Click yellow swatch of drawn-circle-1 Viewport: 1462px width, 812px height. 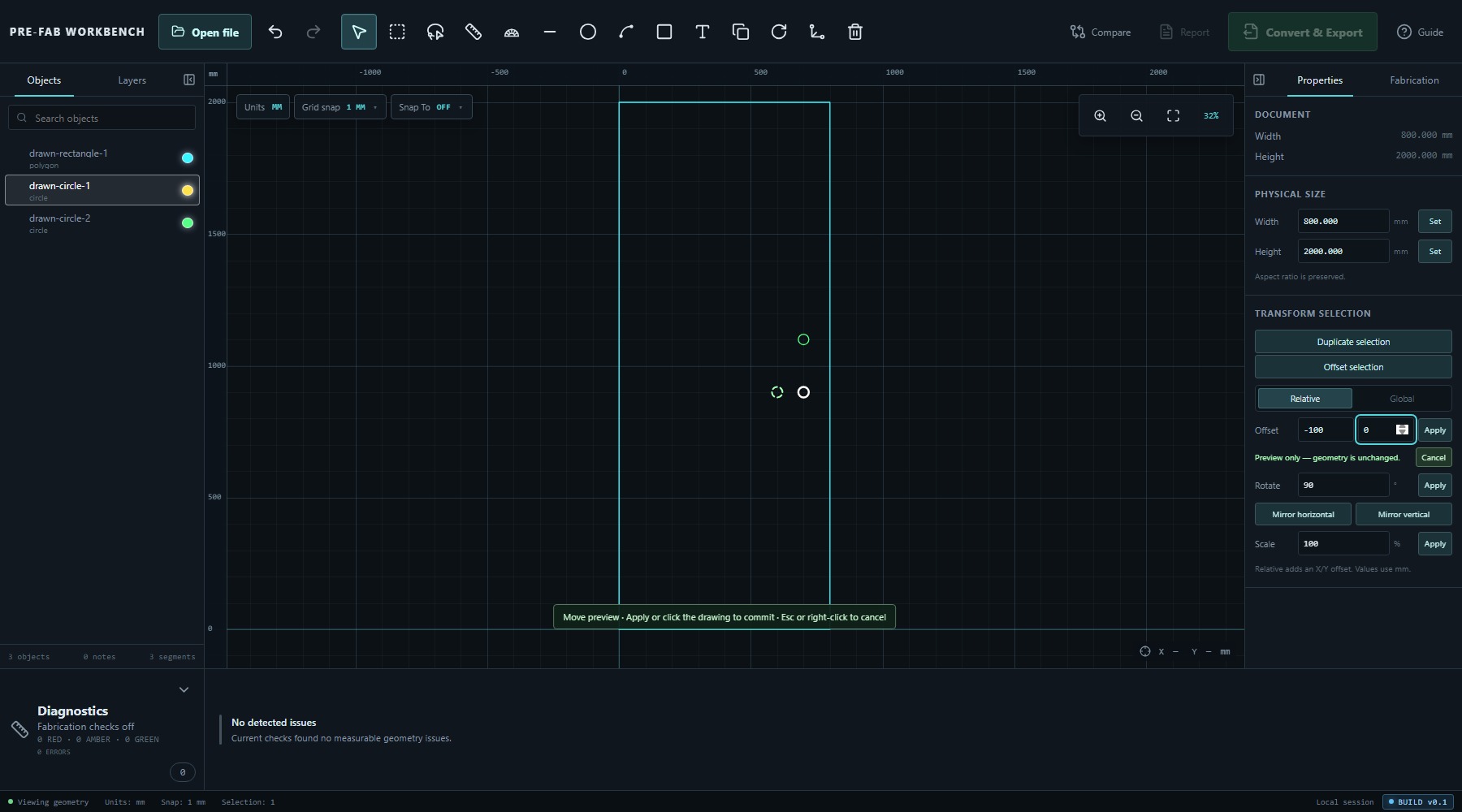point(188,190)
